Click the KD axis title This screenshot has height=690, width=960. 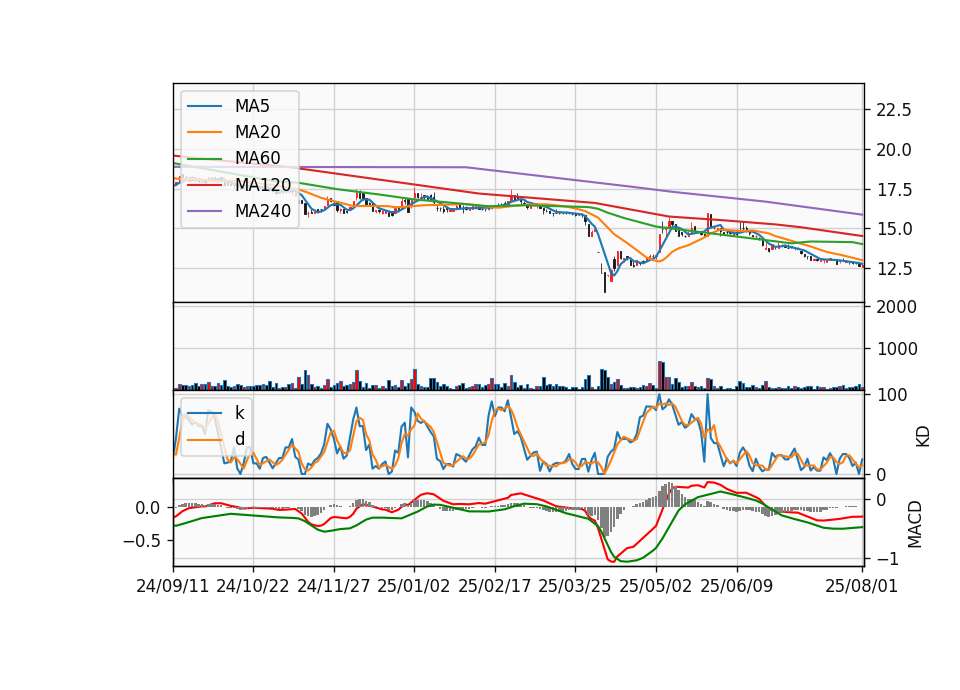pyautogui.click(x=922, y=437)
